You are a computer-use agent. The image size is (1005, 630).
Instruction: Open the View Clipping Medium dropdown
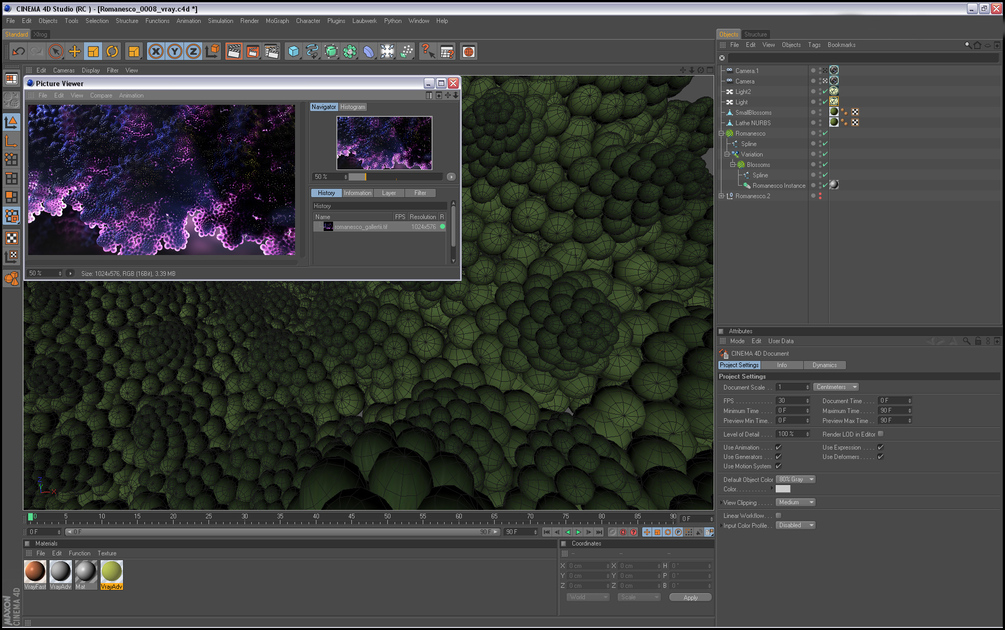click(796, 502)
